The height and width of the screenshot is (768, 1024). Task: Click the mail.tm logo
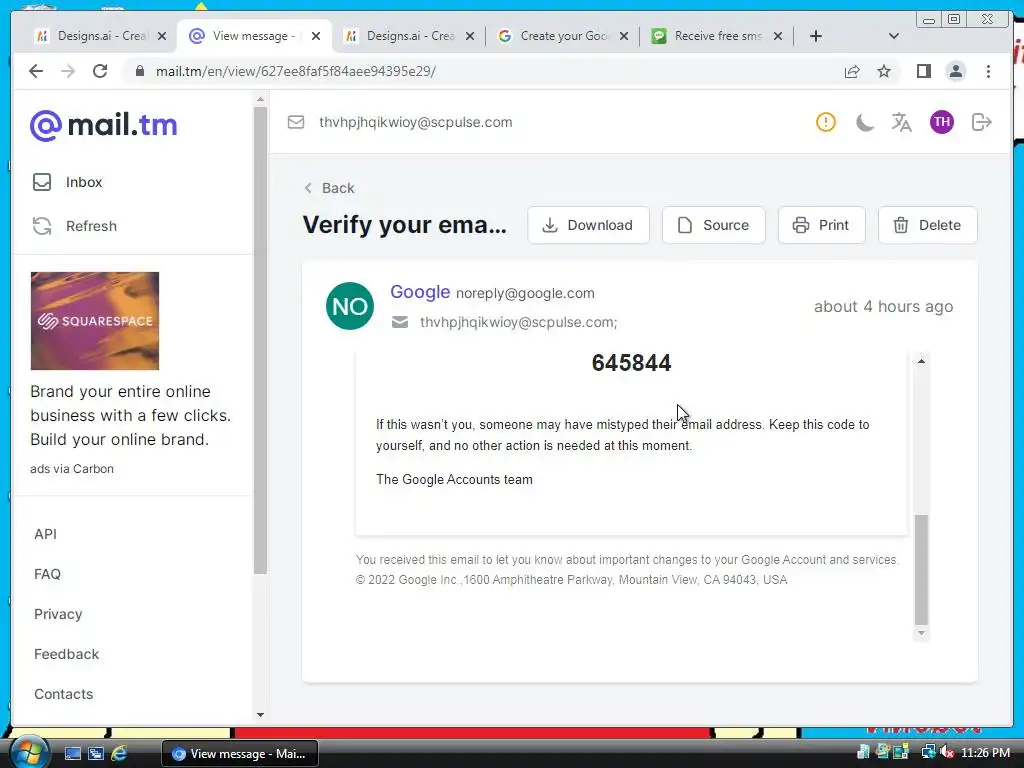(103, 125)
